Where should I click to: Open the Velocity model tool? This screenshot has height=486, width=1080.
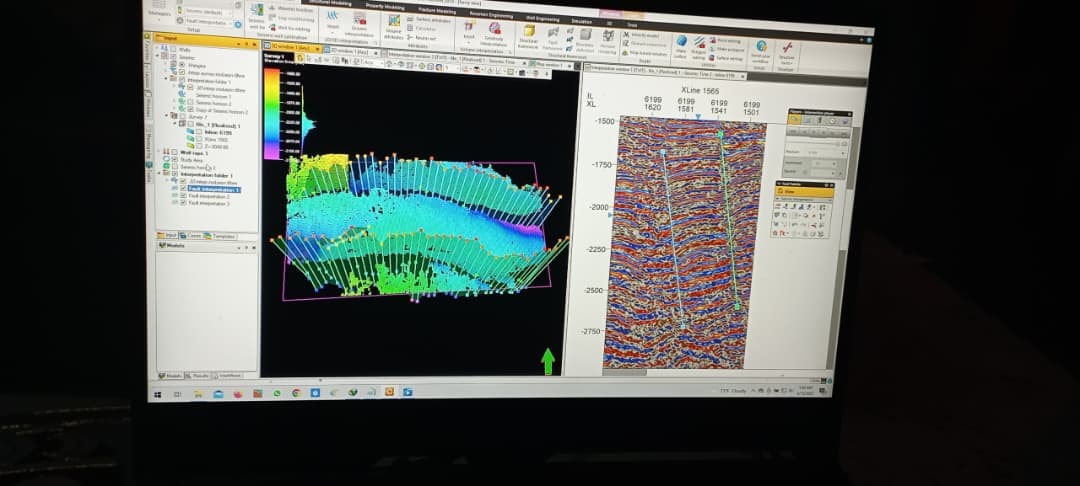[641, 35]
